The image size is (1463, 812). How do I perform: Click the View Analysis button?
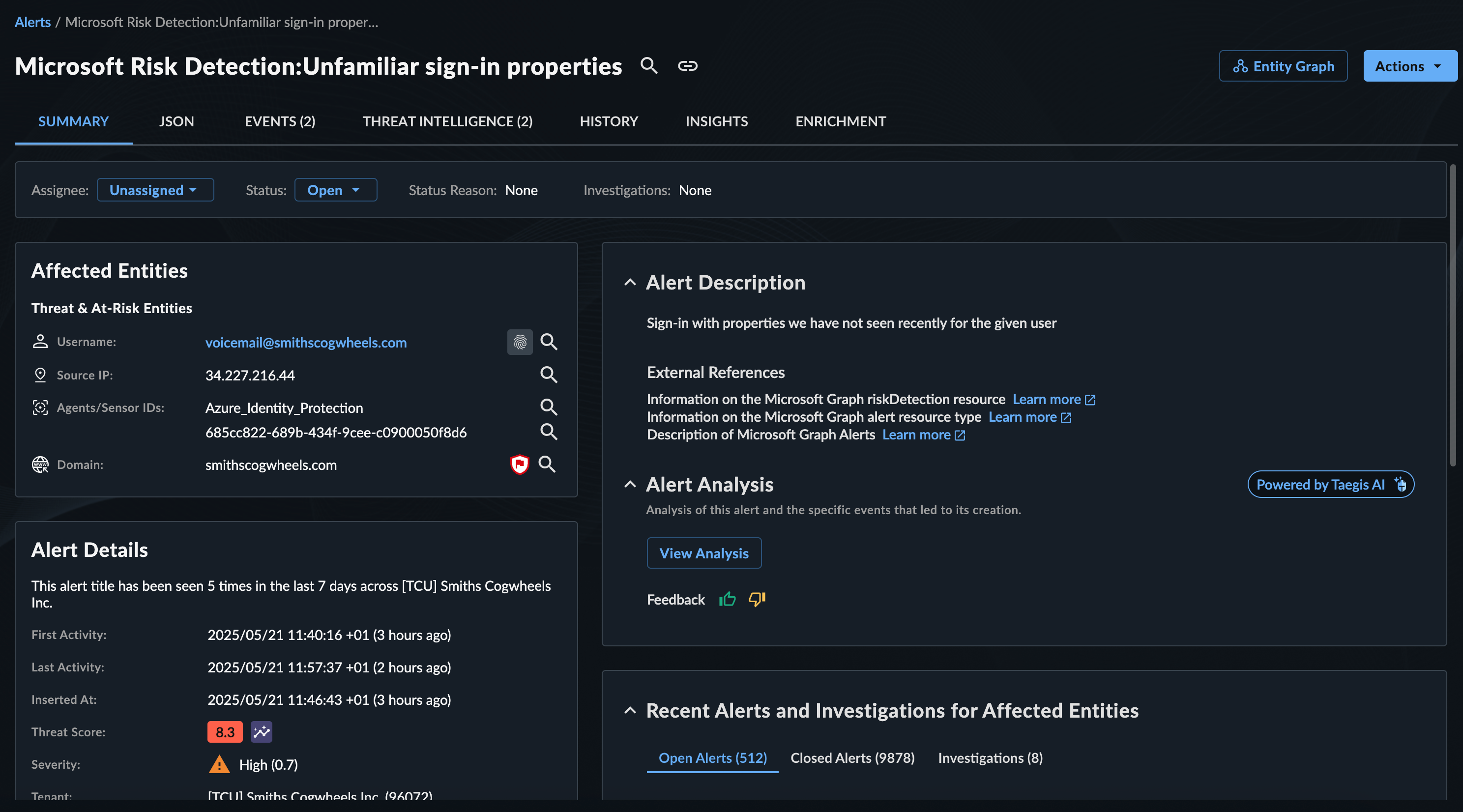coord(703,552)
